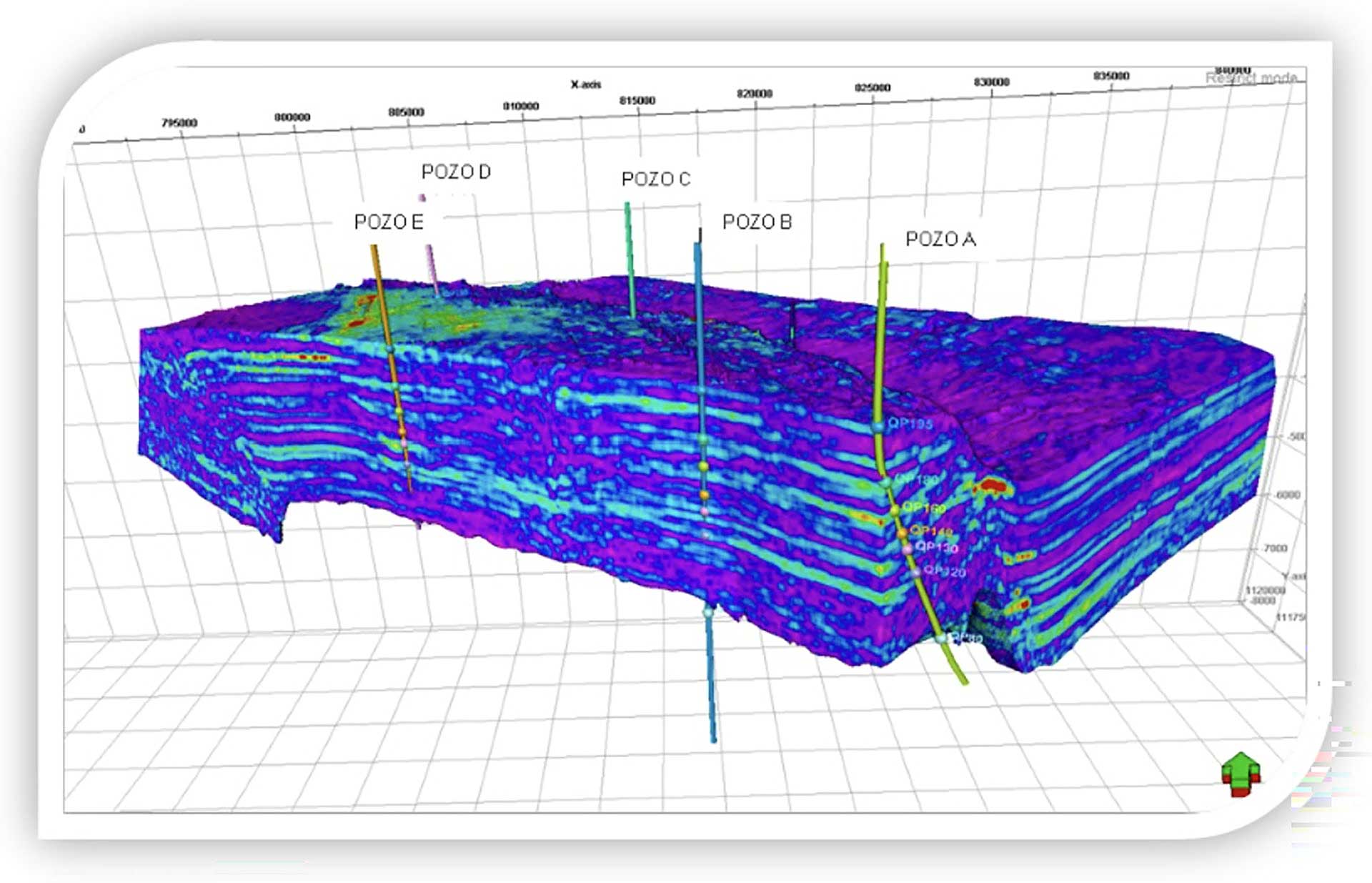Select the yellow QP160 well marker

[x=895, y=510]
